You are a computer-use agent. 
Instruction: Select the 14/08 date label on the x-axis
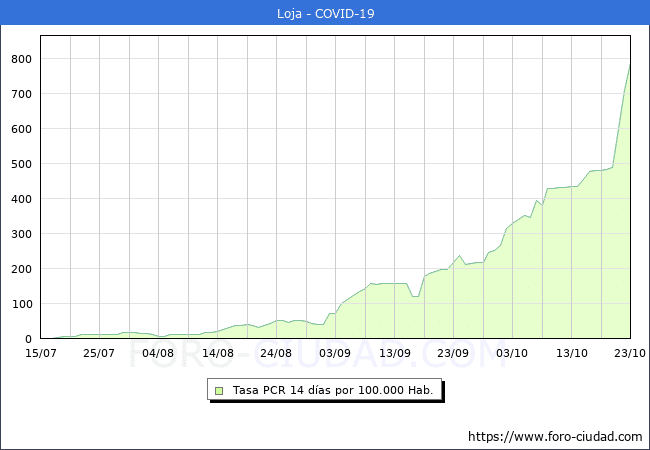click(217, 353)
